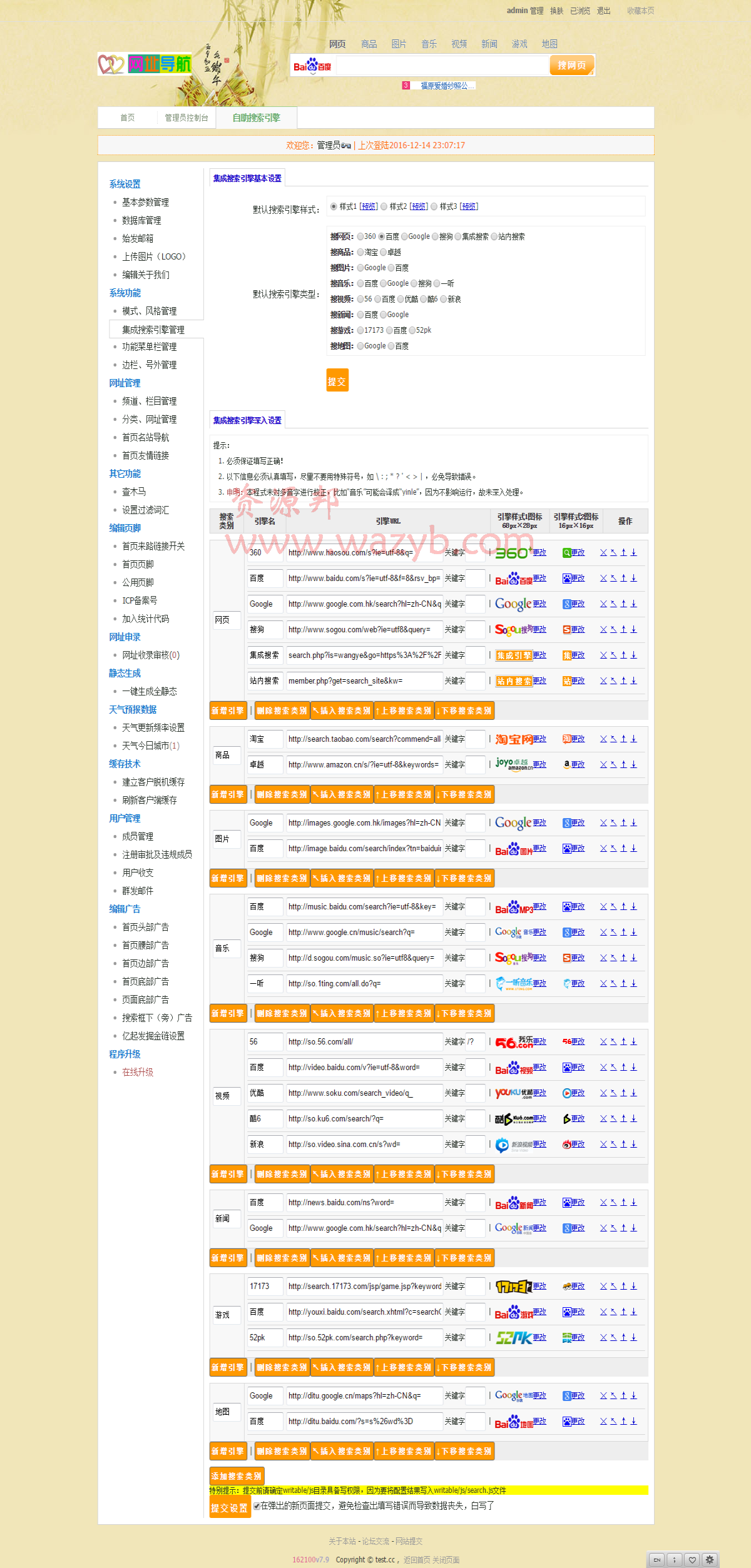The width and height of the screenshot is (751, 1568).
Task: Delete the 站内搜索 engine row
Action: point(603,680)
